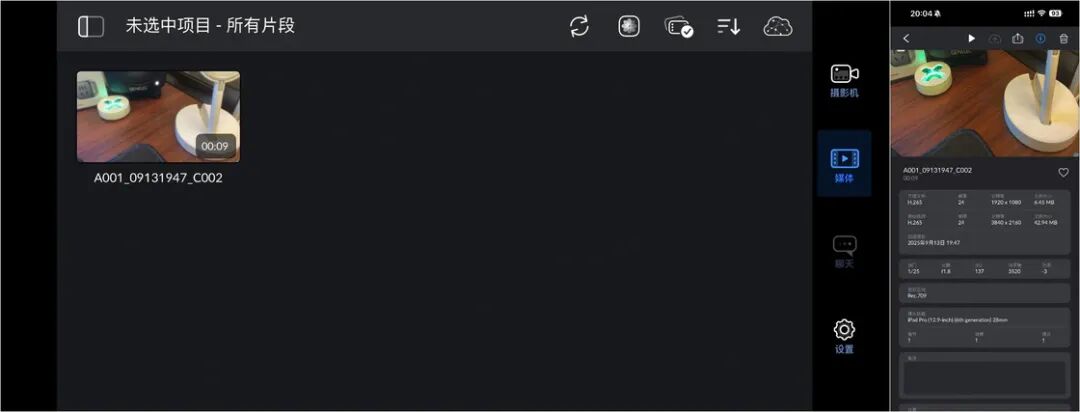1080x412 pixels.
Task: Delete clip with the trash icon
Action: tap(1063, 39)
